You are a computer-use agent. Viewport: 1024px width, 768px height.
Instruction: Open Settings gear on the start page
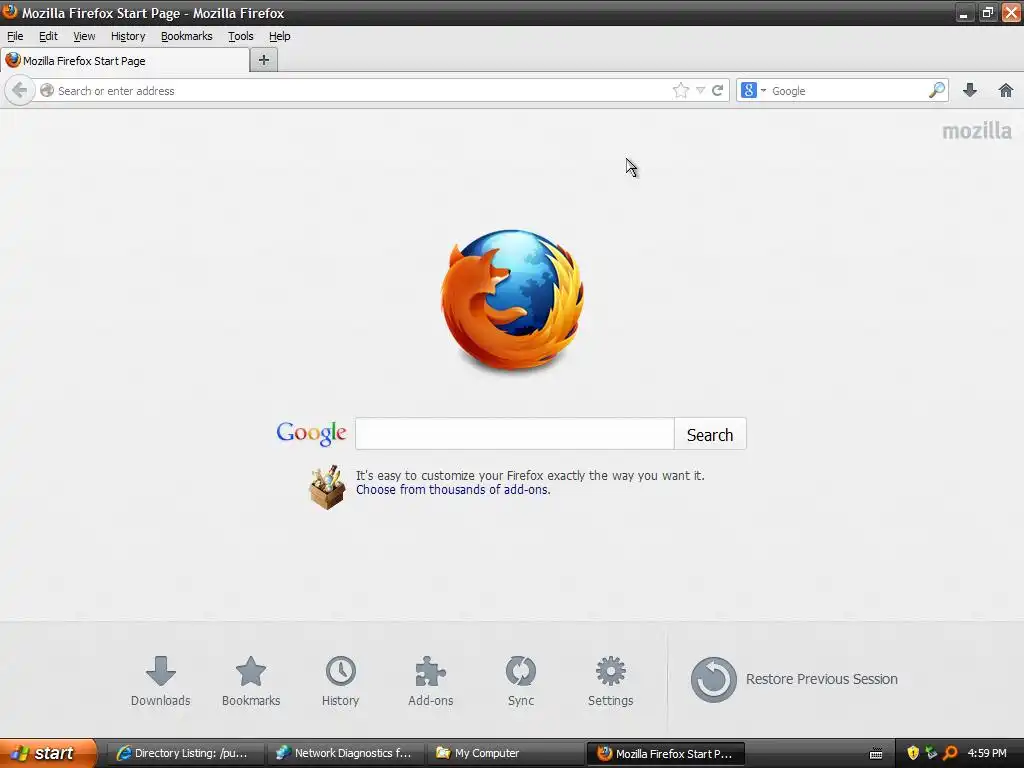click(611, 681)
